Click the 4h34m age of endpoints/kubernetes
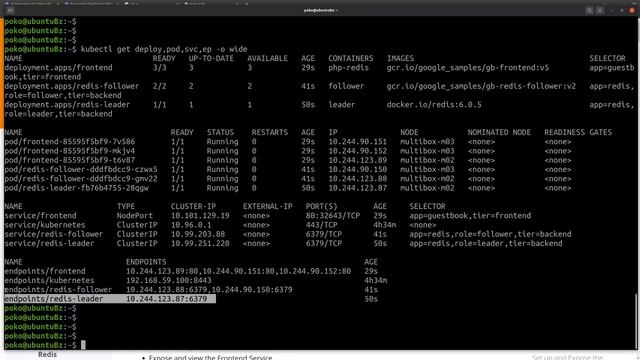This screenshot has width=640, height=360. [x=376, y=280]
